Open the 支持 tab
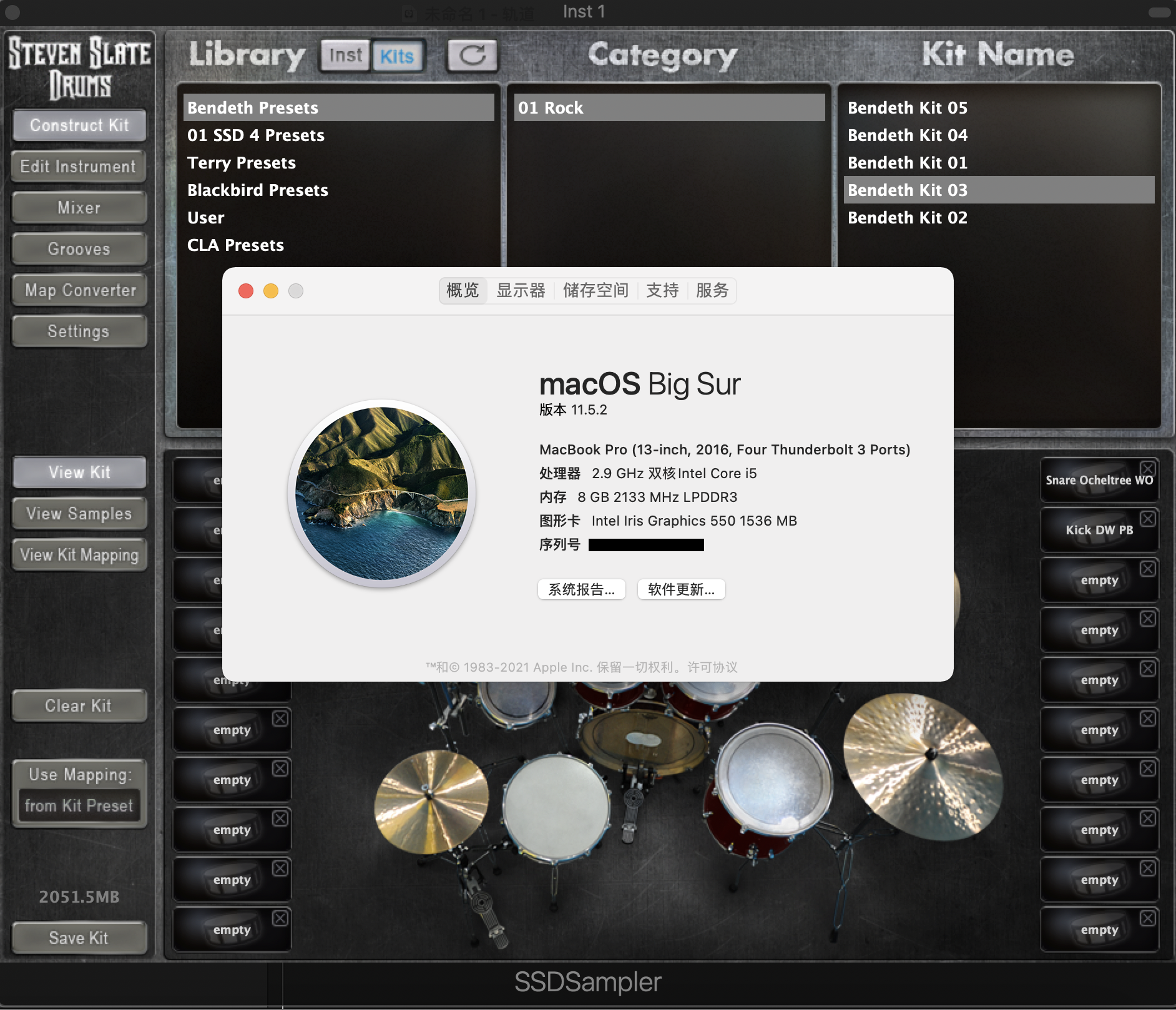This screenshot has height=1010, width=1176. [662, 290]
